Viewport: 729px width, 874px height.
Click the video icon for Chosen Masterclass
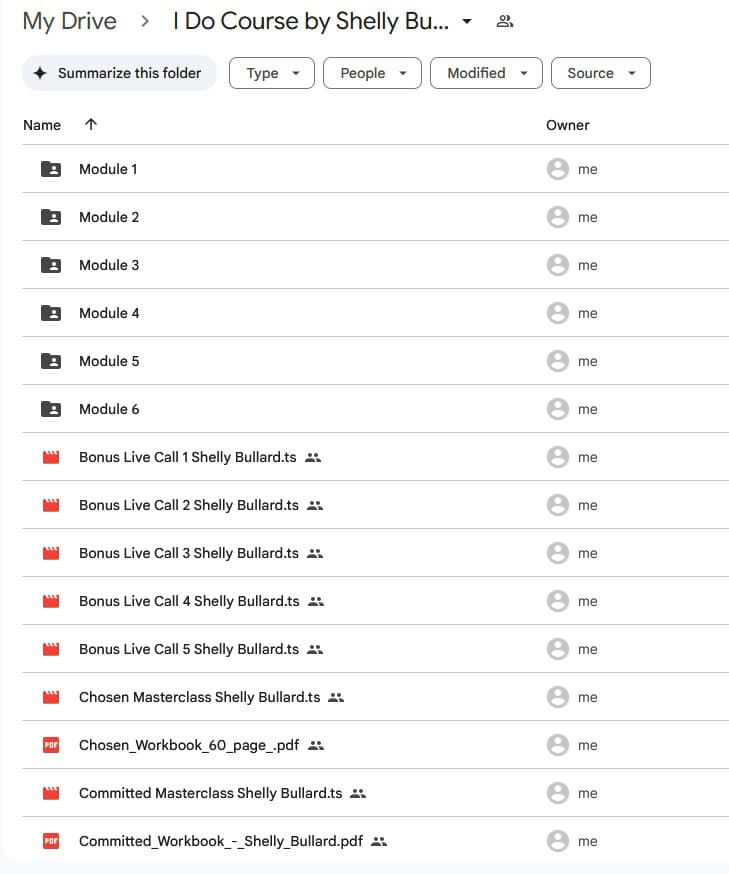point(51,697)
